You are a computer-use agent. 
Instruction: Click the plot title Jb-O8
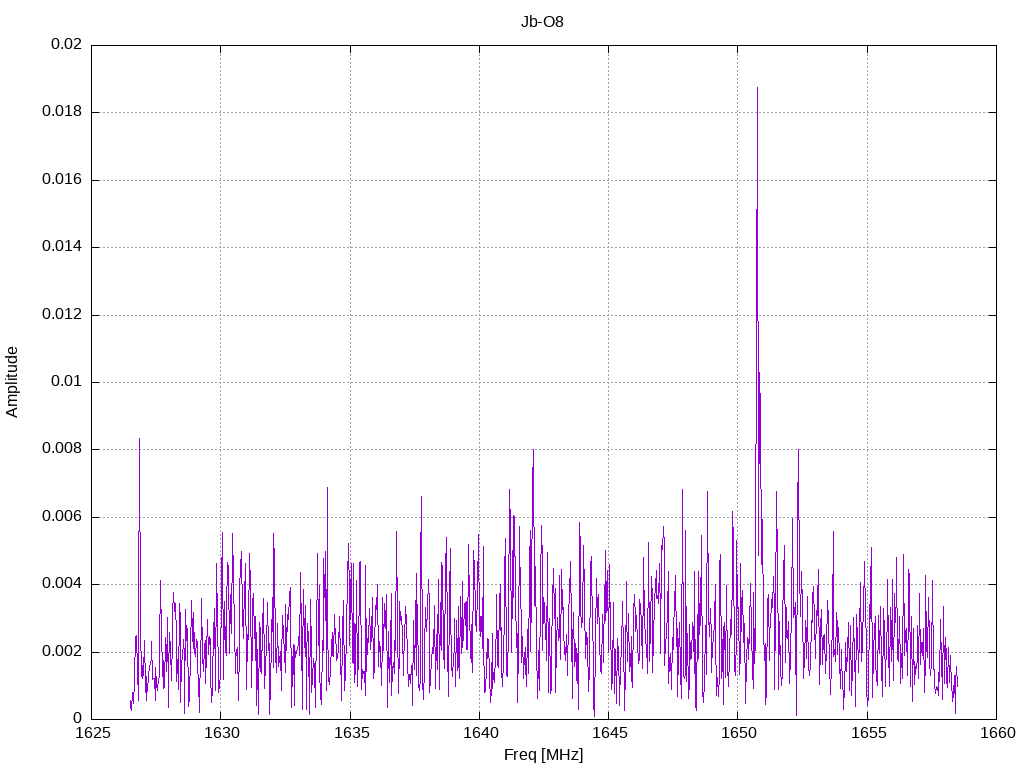click(x=542, y=21)
